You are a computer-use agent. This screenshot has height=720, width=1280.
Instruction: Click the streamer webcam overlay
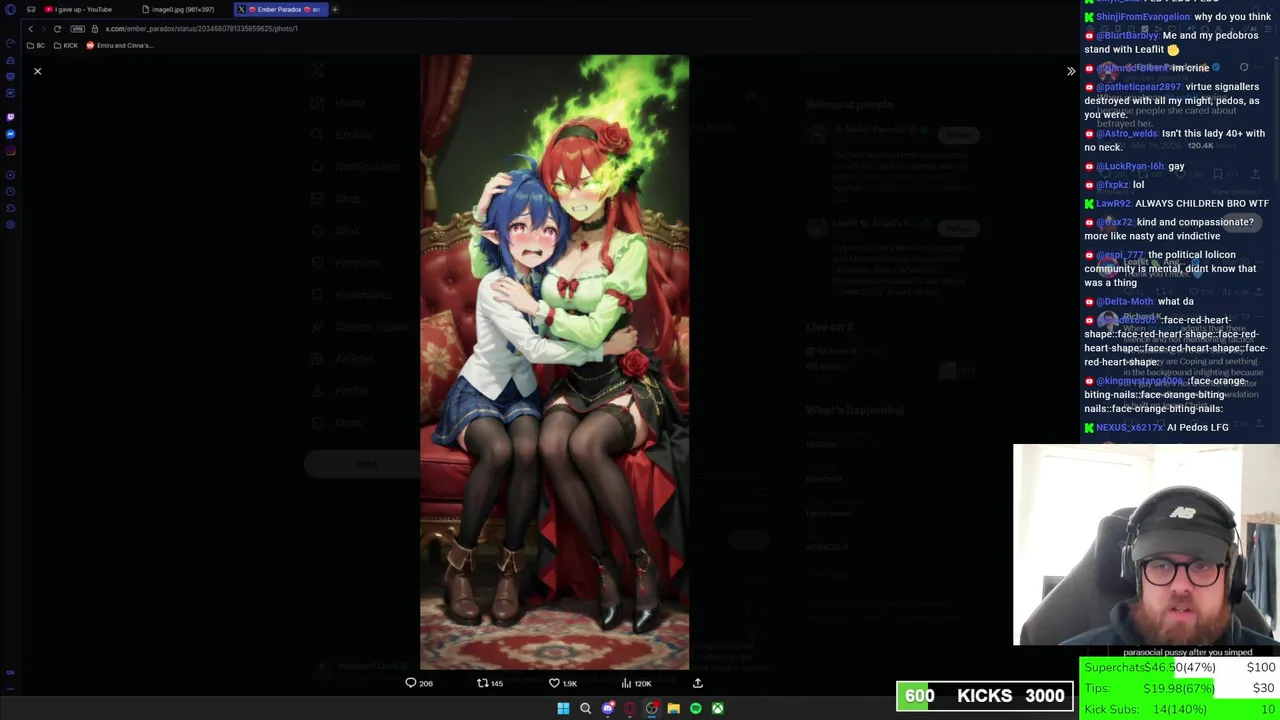tap(1146, 545)
